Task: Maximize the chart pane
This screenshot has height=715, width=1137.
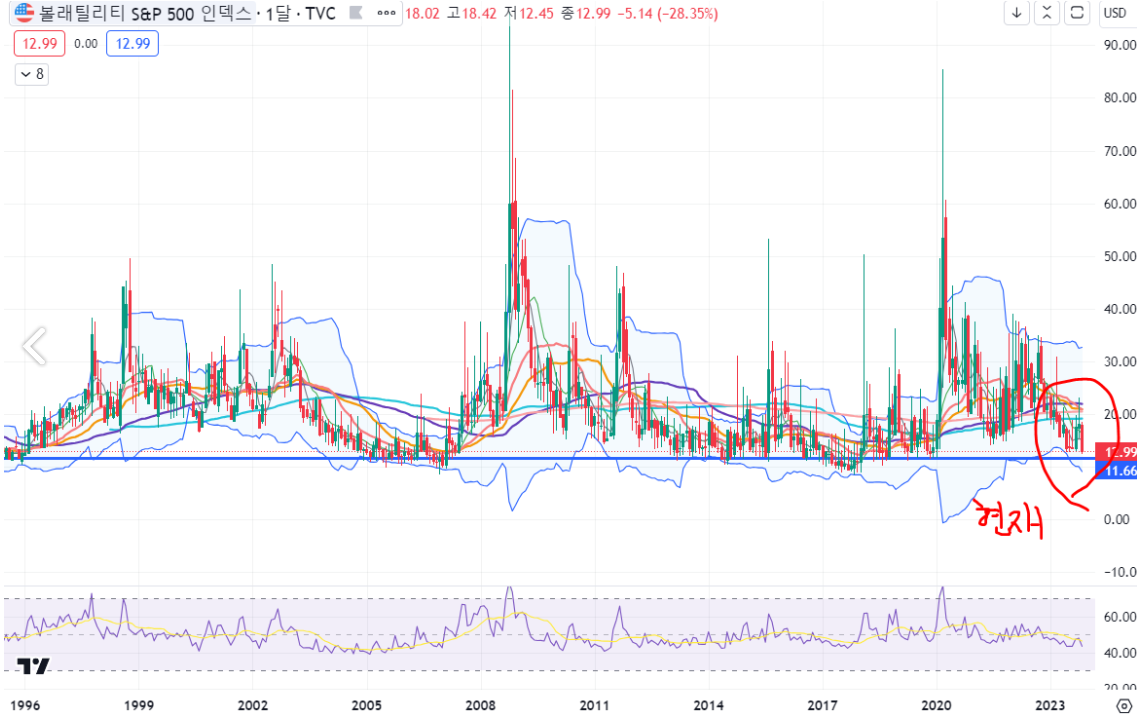Action: (1077, 13)
